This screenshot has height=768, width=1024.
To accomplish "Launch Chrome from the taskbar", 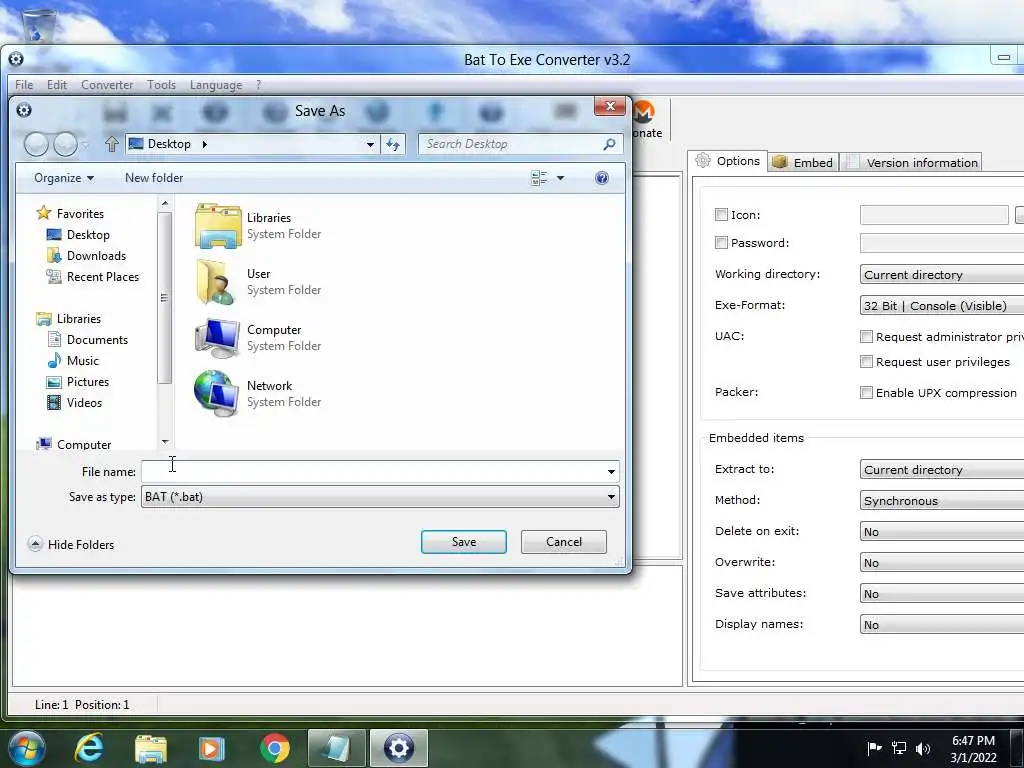I will [275, 748].
